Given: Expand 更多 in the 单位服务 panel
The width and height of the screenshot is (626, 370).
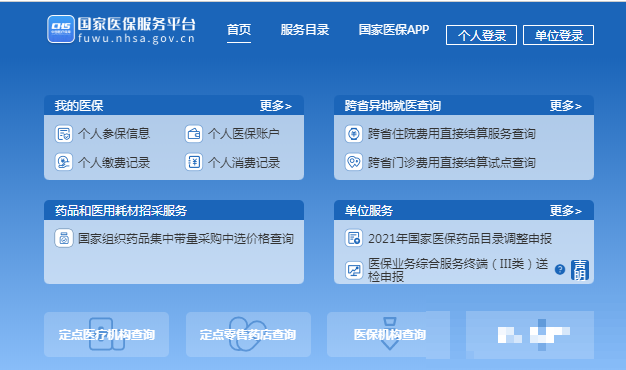Looking at the screenshot, I should [565, 210].
